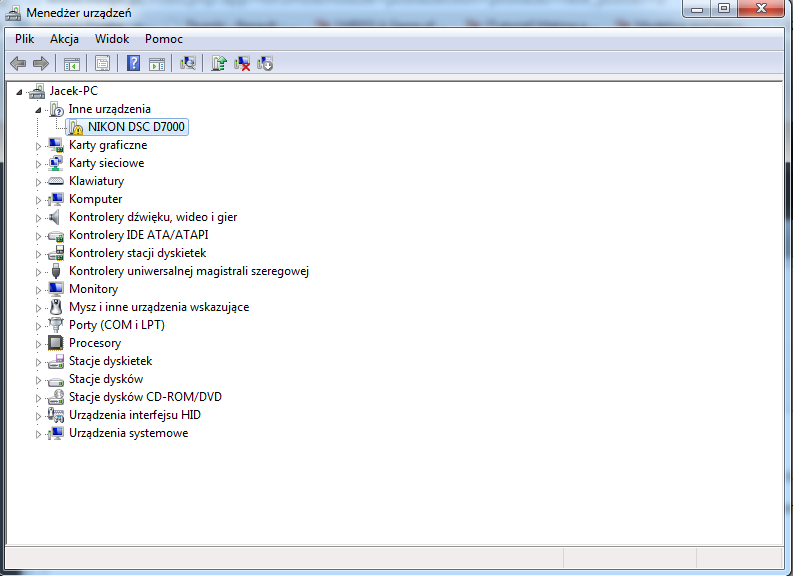
Task: Click the Inne urządzenia question-mark icon
Action: click(56, 109)
